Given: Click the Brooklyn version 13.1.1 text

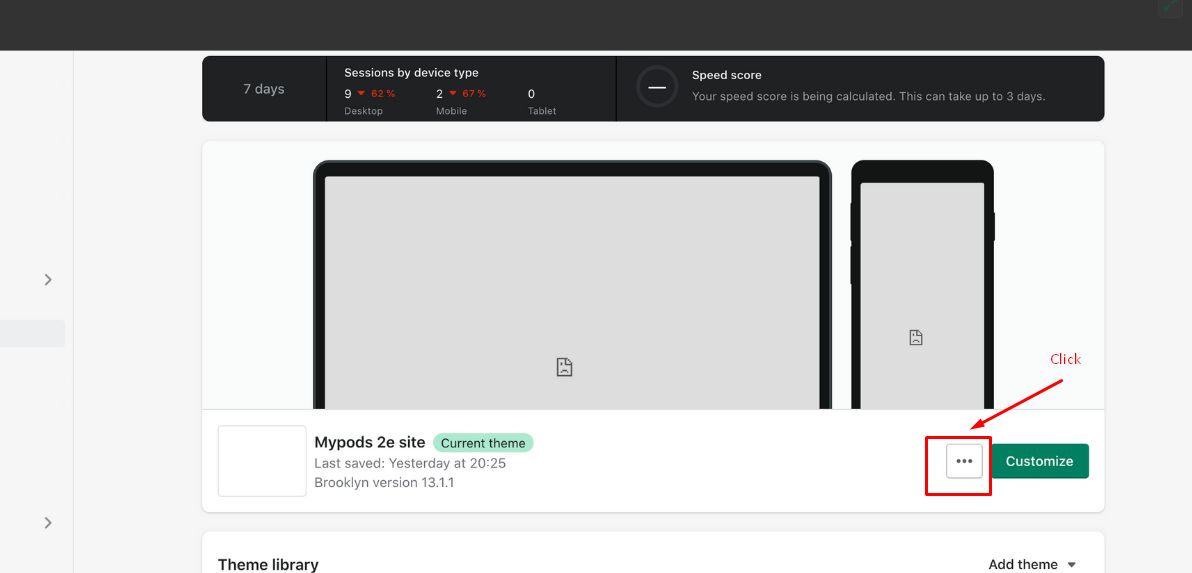Looking at the screenshot, I should 384,483.
